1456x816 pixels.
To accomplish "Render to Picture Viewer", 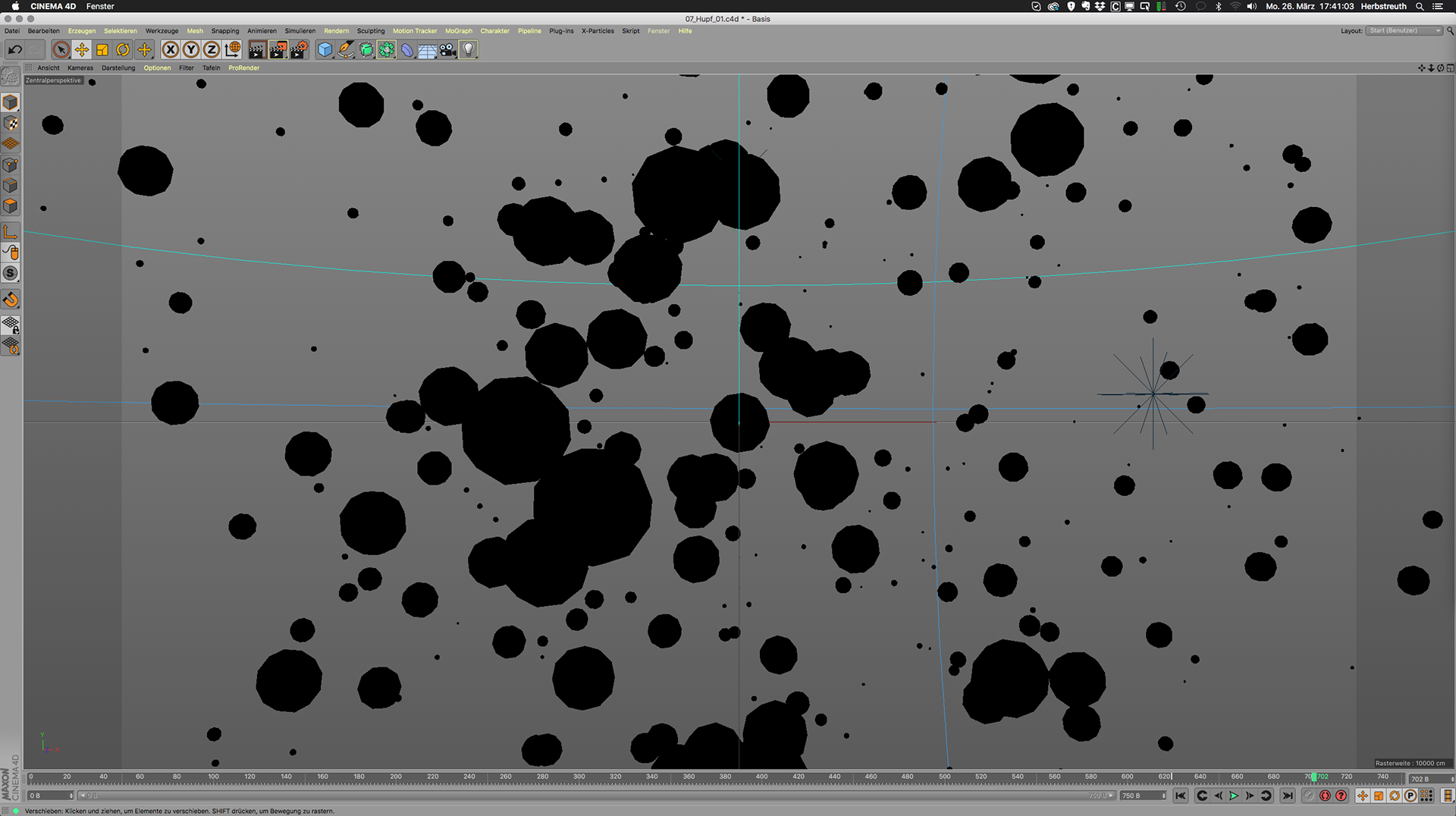I will (278, 50).
